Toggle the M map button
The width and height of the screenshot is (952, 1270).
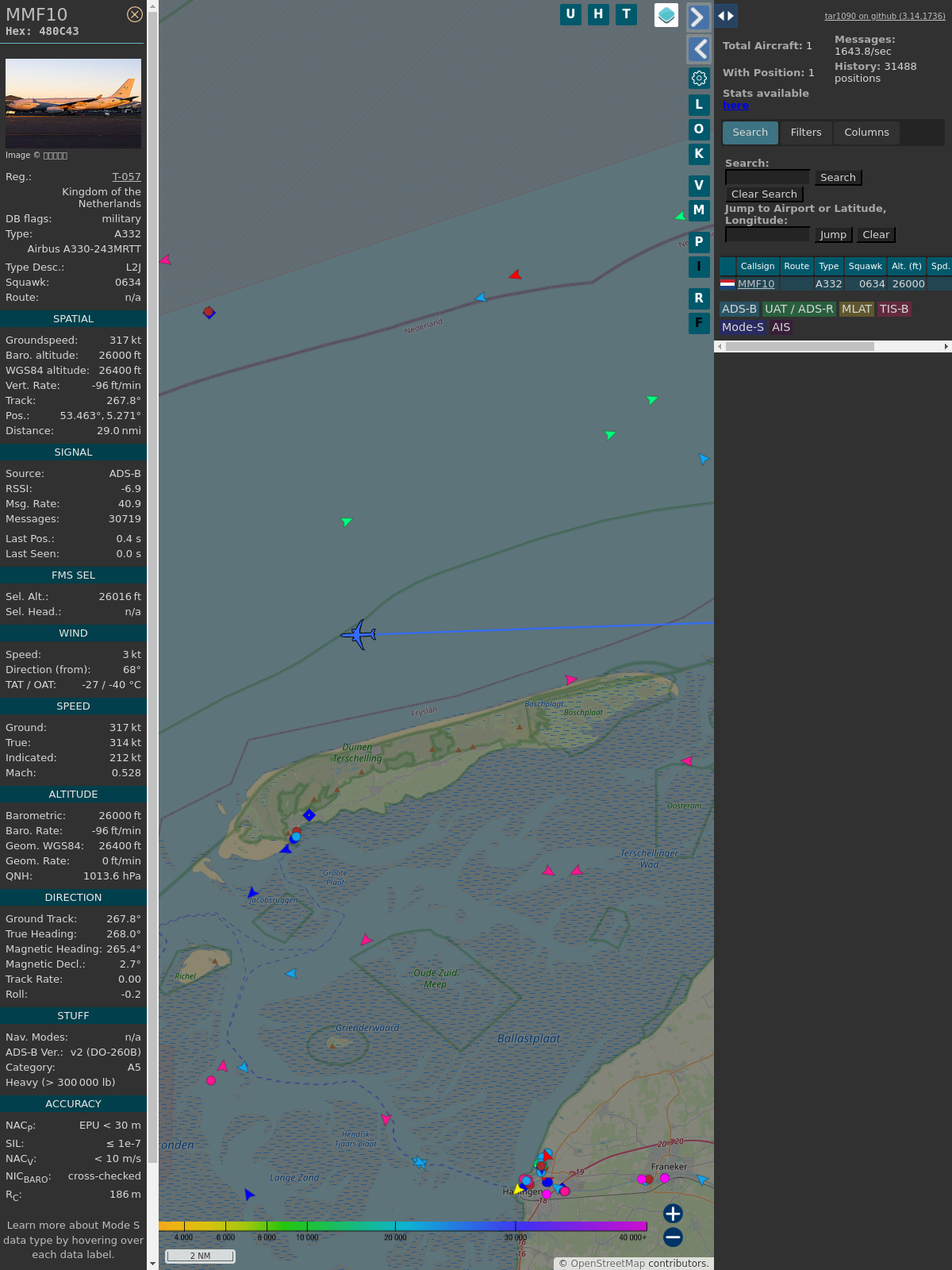click(x=699, y=210)
